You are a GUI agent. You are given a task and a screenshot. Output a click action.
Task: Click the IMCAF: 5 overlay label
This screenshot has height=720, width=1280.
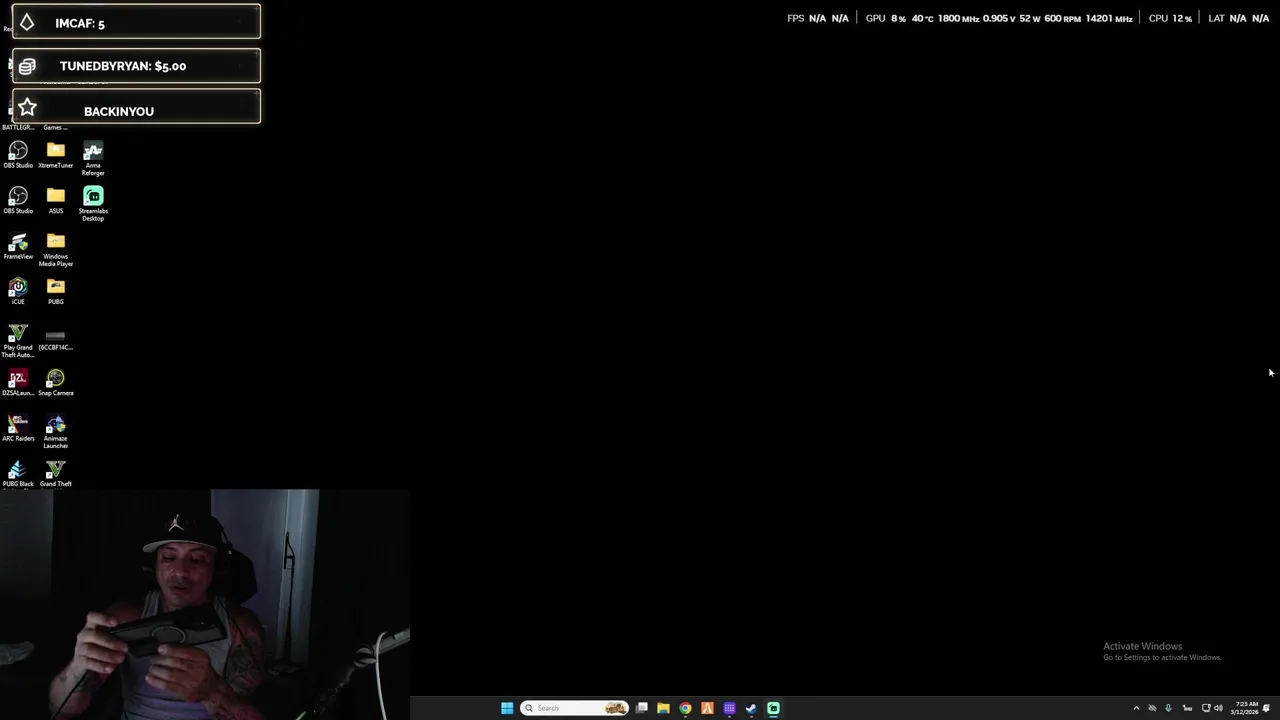80,23
